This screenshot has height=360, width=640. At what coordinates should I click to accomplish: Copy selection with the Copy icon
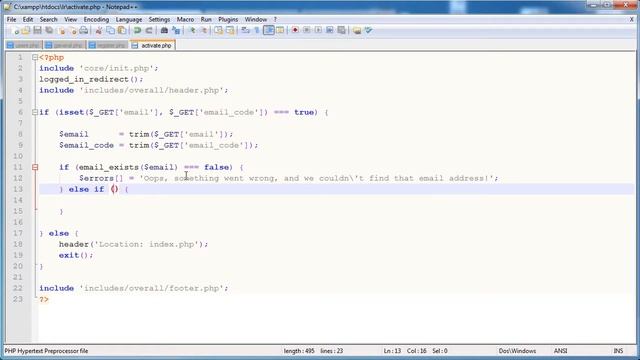(110, 31)
